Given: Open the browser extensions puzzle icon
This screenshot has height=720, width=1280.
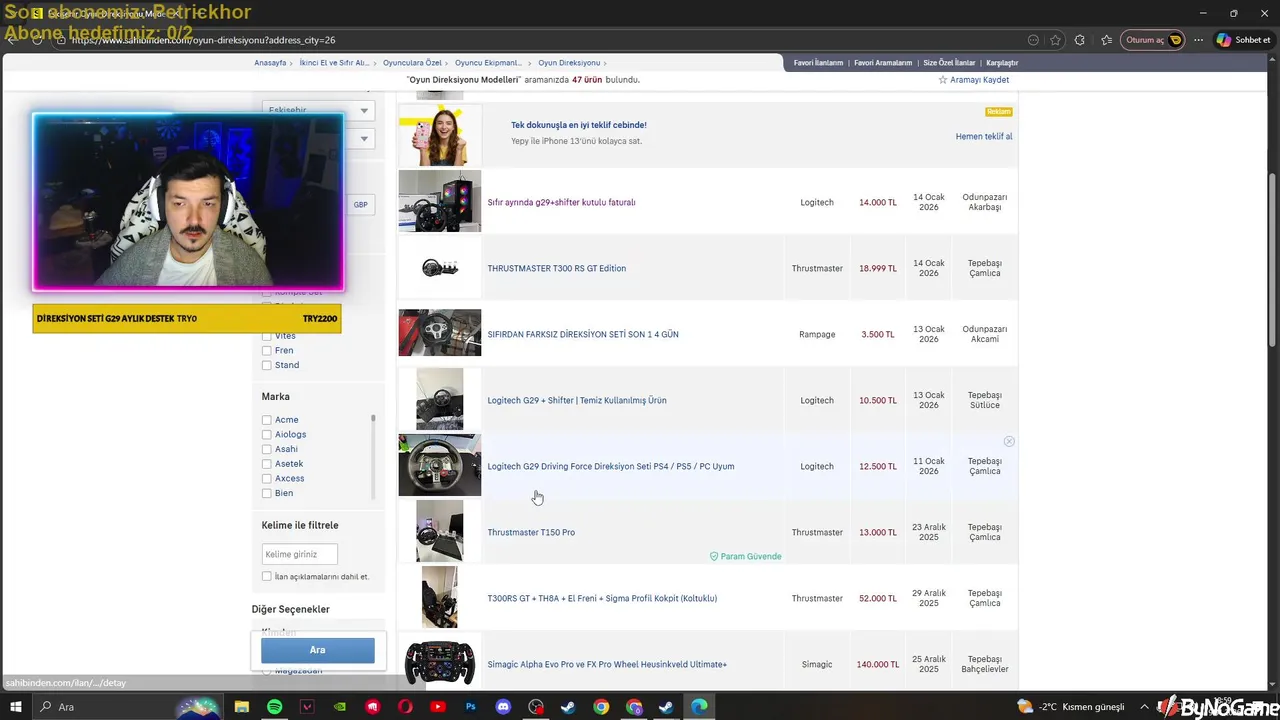Looking at the screenshot, I should click(x=1079, y=40).
